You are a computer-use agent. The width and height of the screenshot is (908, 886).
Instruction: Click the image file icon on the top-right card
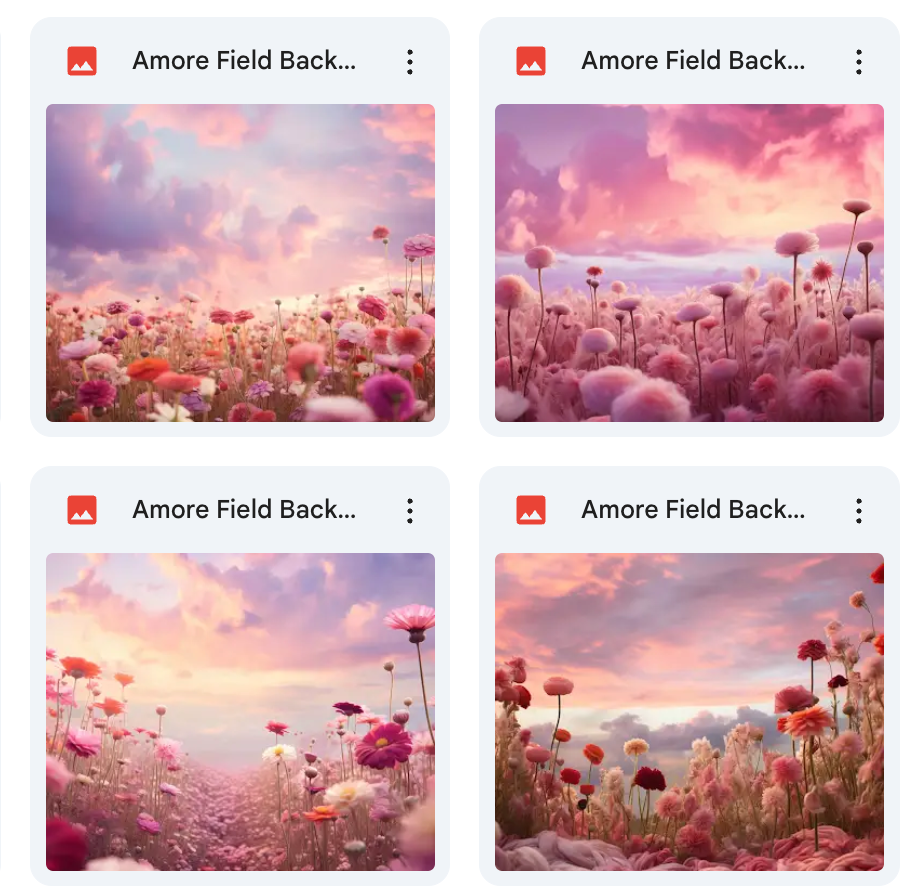pyautogui.click(x=530, y=61)
